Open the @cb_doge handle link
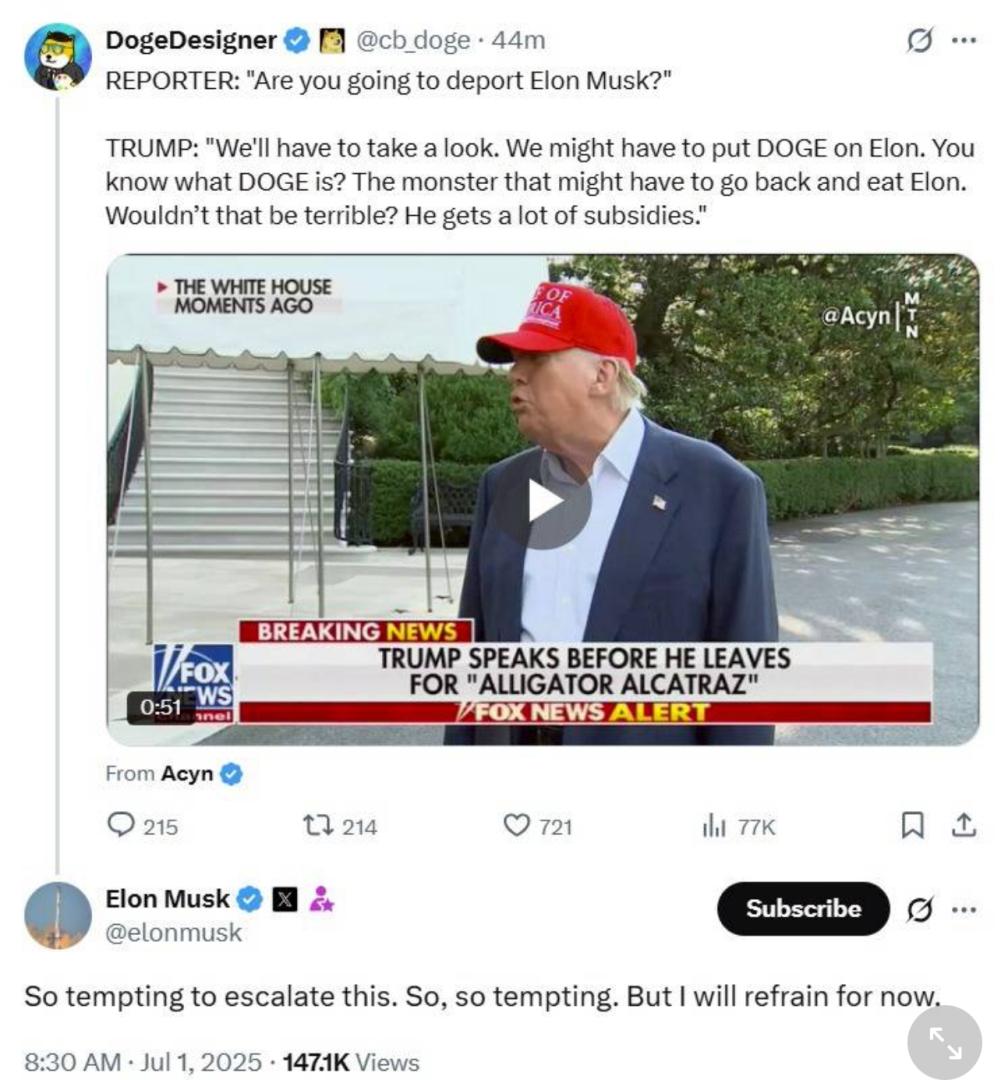 coord(413,40)
